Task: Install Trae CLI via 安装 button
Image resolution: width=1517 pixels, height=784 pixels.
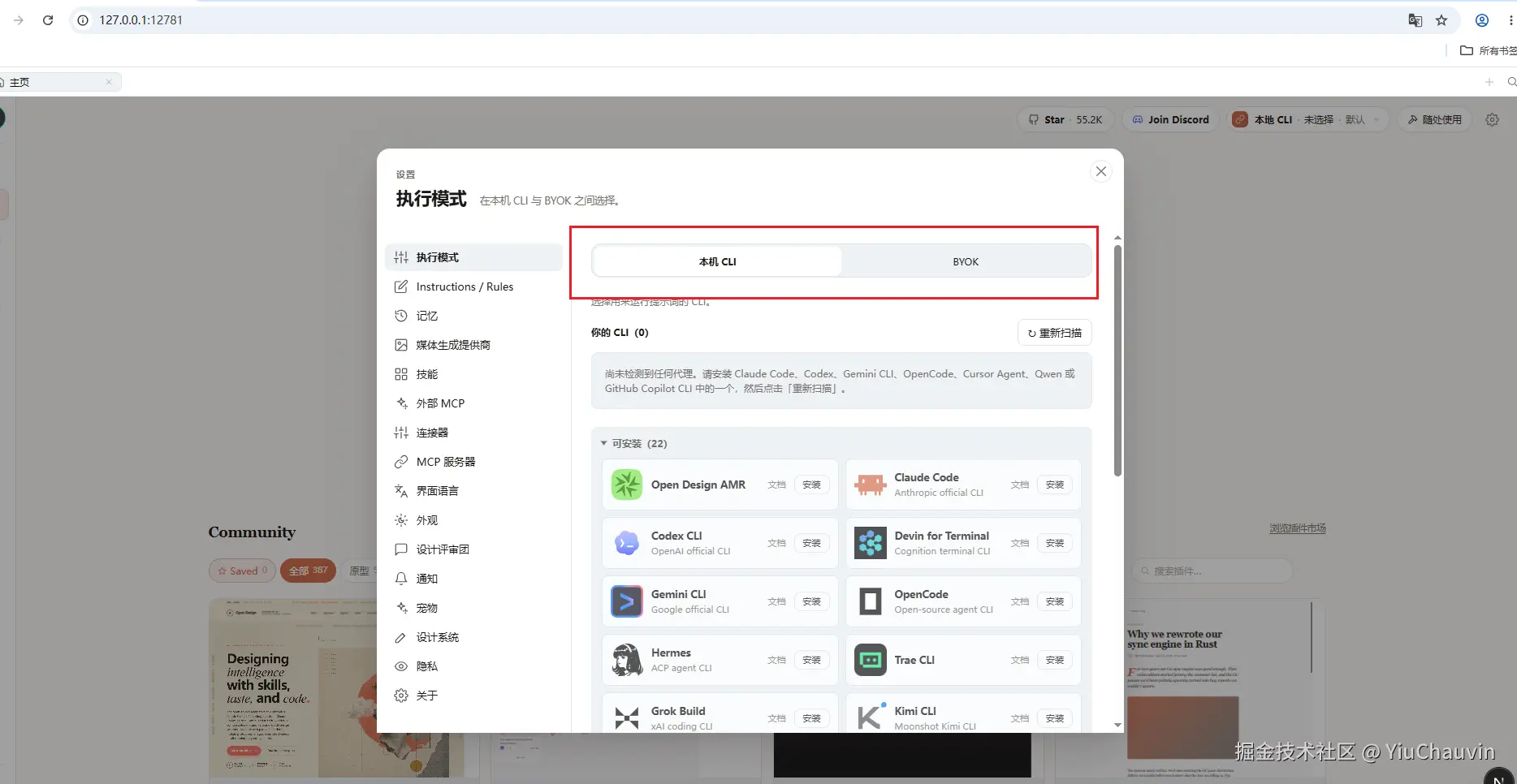Action: click(1055, 660)
